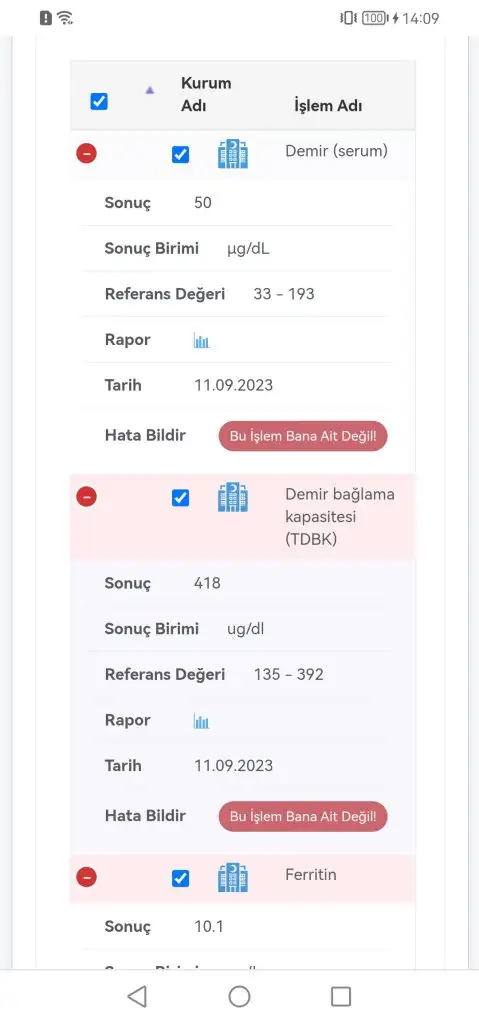The height and width of the screenshot is (1024, 479).
Task: Collapse the Demir (serum) row with red minus
Action: coord(86,153)
